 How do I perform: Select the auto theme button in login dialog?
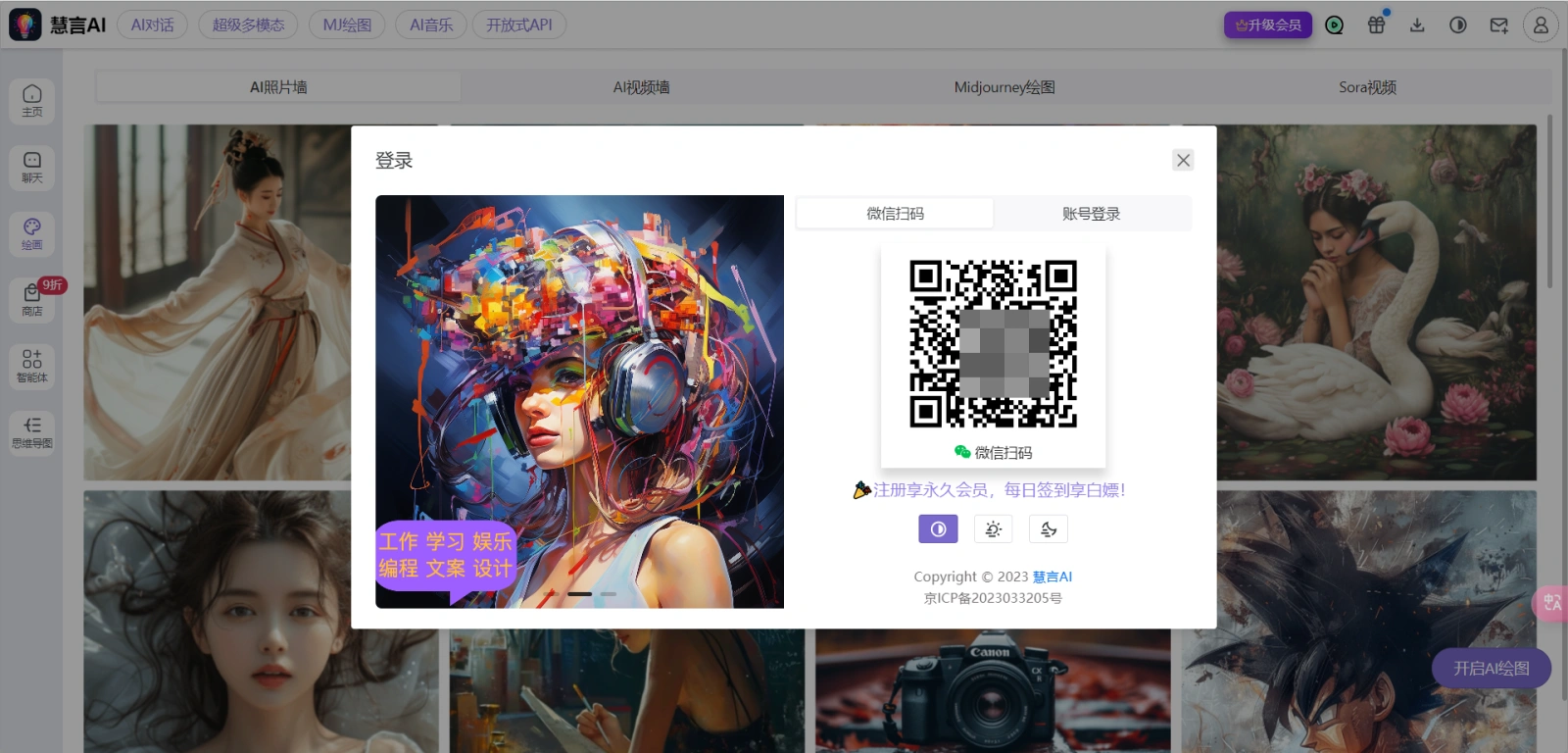938,529
